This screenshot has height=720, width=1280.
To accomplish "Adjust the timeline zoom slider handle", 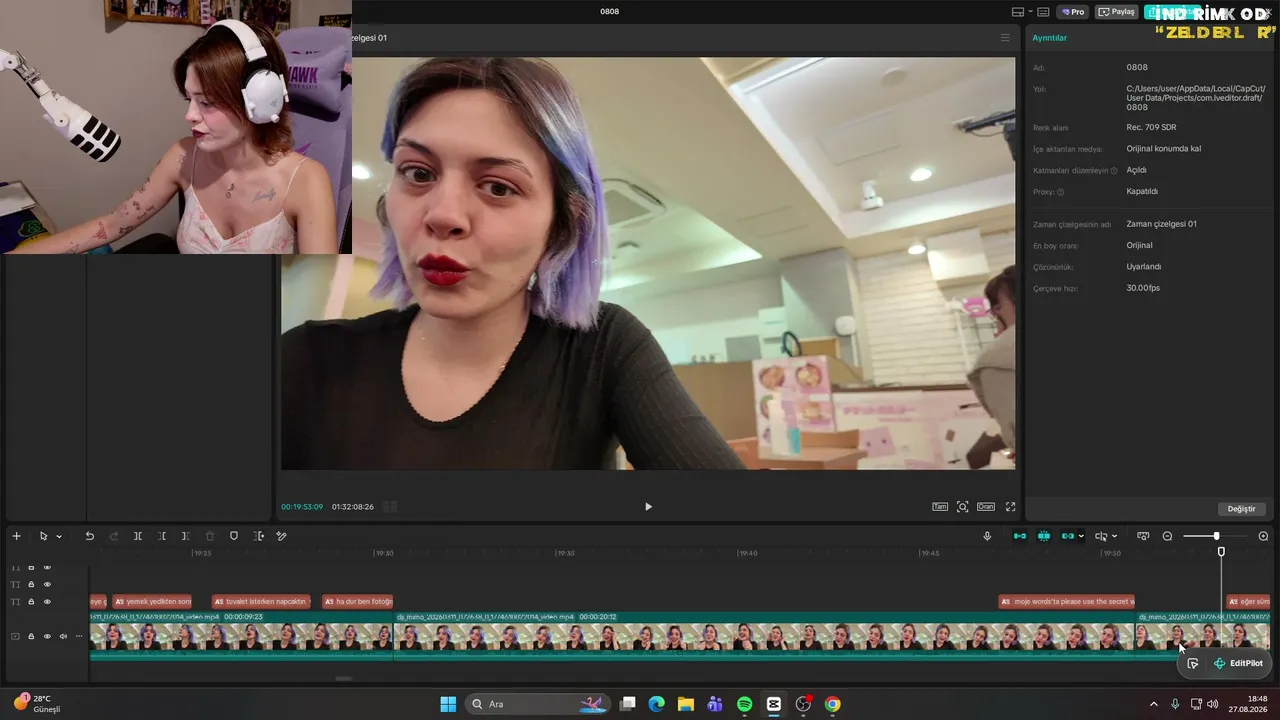I will coord(1216,537).
